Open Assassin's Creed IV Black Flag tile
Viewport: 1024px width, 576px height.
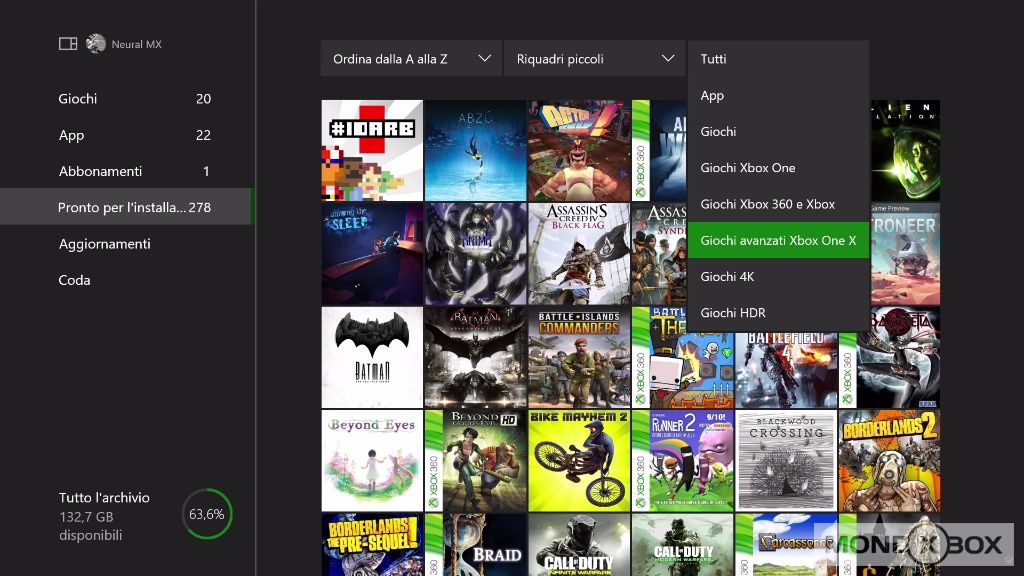click(578, 254)
